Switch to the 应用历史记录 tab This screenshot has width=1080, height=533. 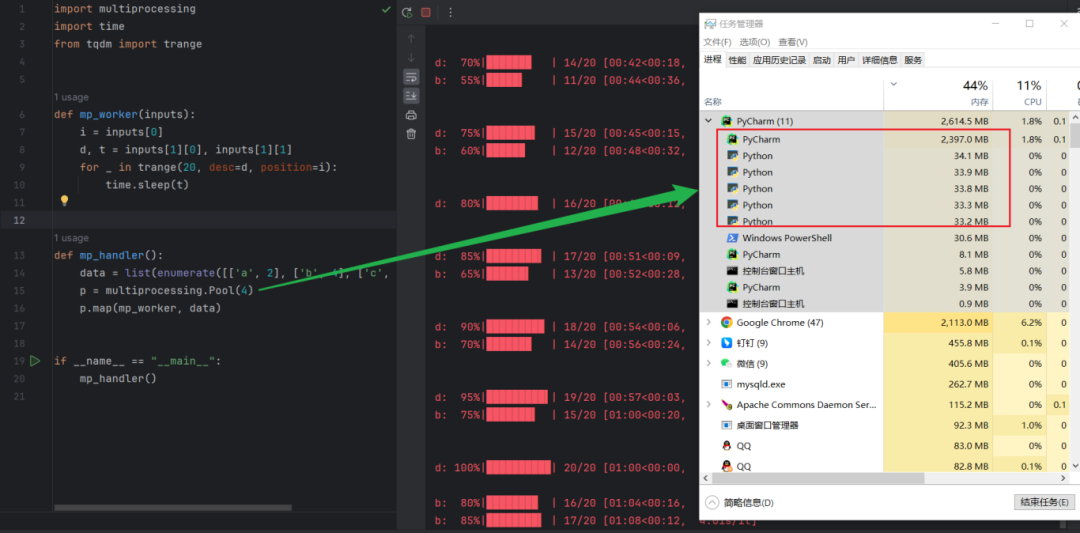tap(779, 60)
